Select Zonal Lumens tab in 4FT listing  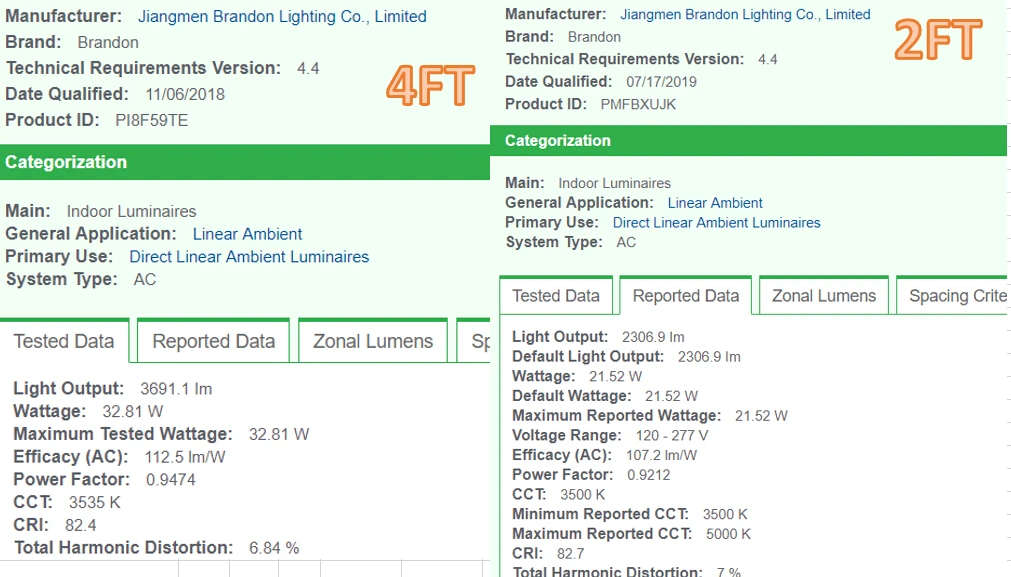click(x=373, y=341)
